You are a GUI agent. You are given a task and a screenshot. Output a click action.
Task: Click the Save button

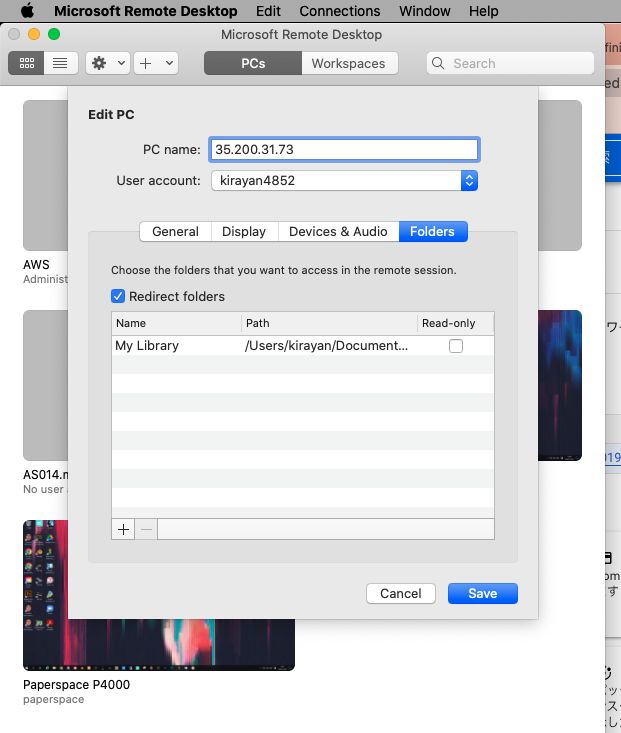483,593
